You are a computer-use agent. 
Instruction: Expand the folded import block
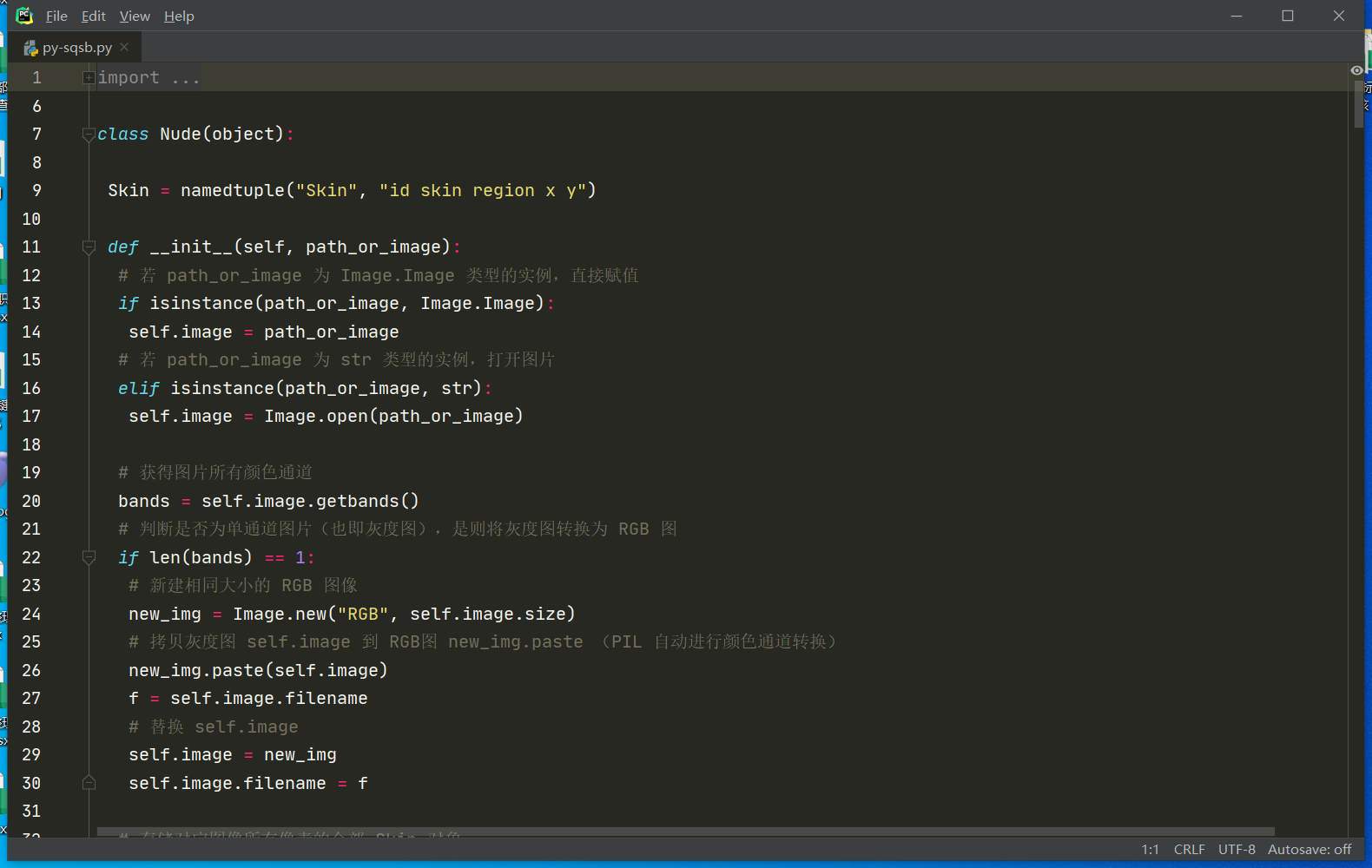point(89,78)
